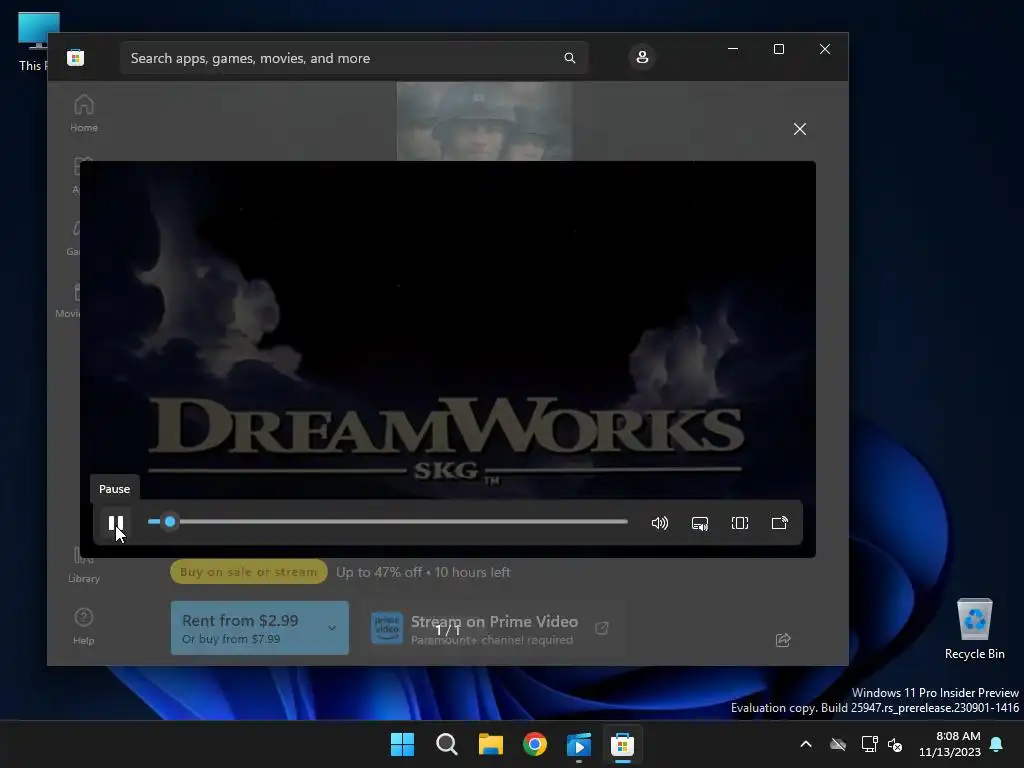Open the clock and date panel
The height and width of the screenshot is (768, 1024).
950,744
